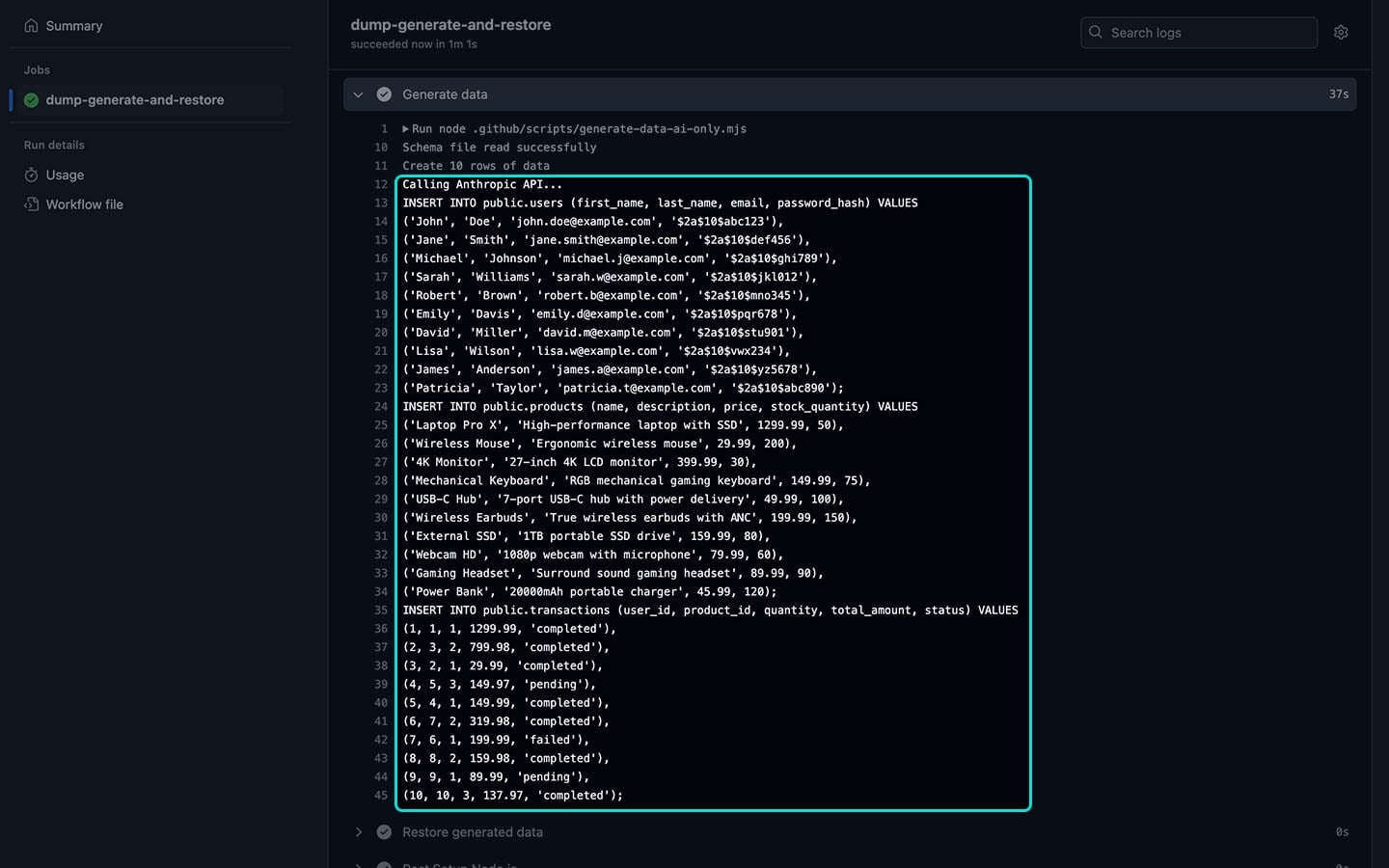1389x868 pixels.
Task: Select the stopwatch Usage icon in Run details
Action: tap(32, 175)
